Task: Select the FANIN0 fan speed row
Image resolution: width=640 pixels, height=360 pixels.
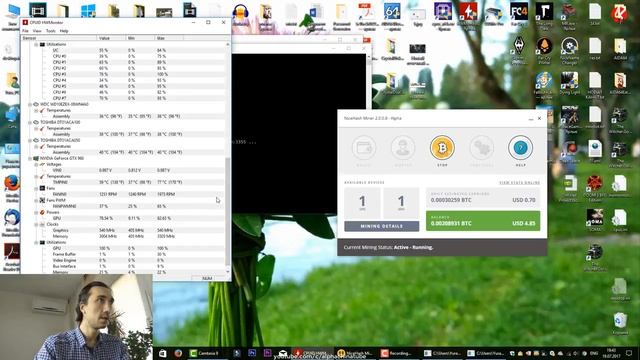Action: click(x=124, y=194)
